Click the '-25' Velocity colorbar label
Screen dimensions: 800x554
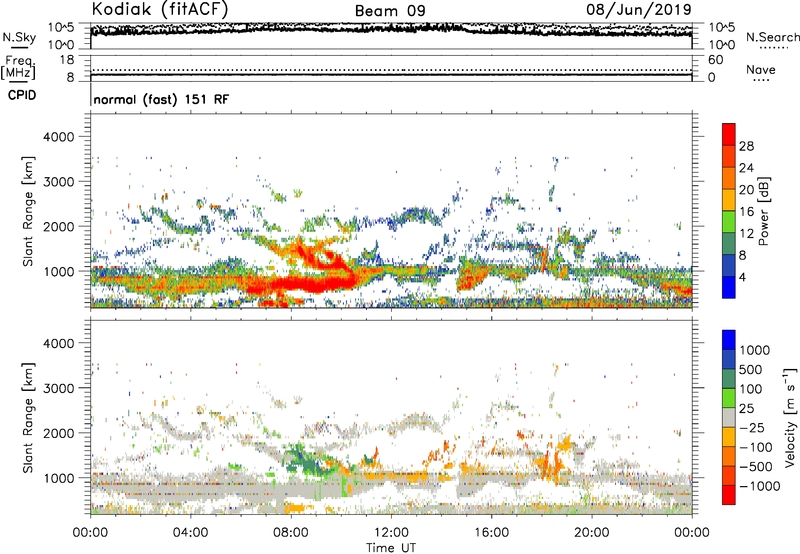point(752,428)
